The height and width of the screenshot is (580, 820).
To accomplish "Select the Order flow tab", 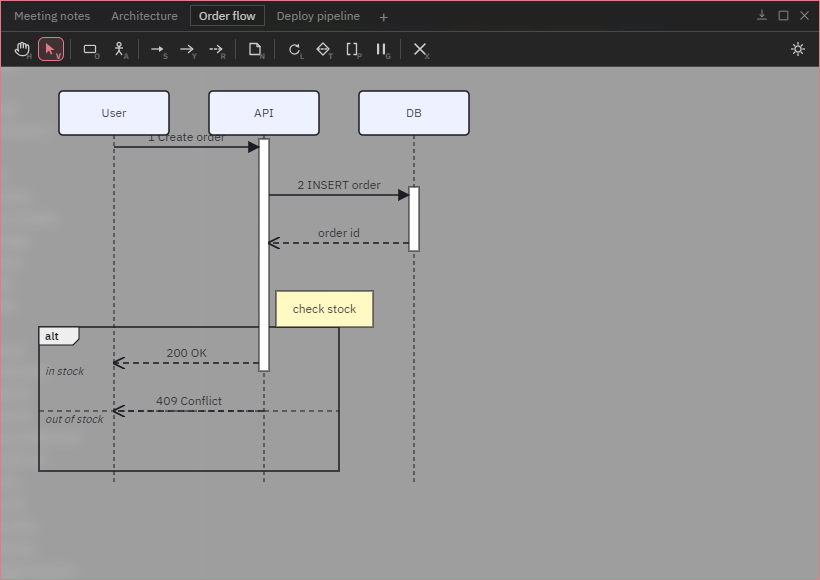I will click(x=227, y=16).
